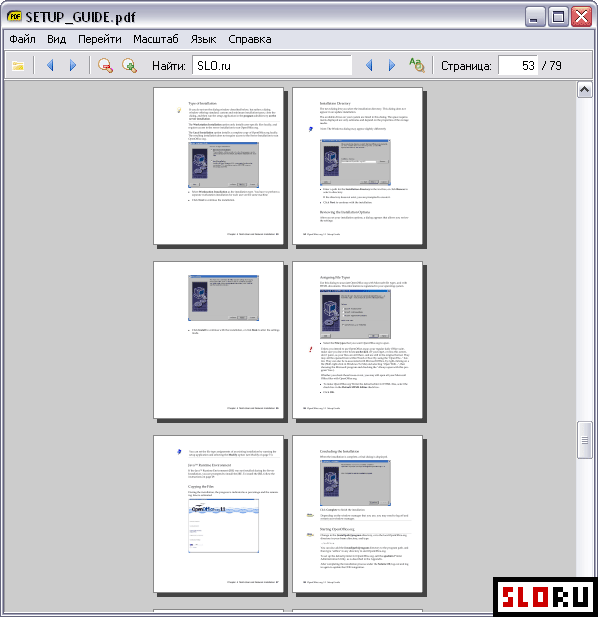Open the Перейти menu
This screenshot has width=598, height=617.
tap(100, 39)
